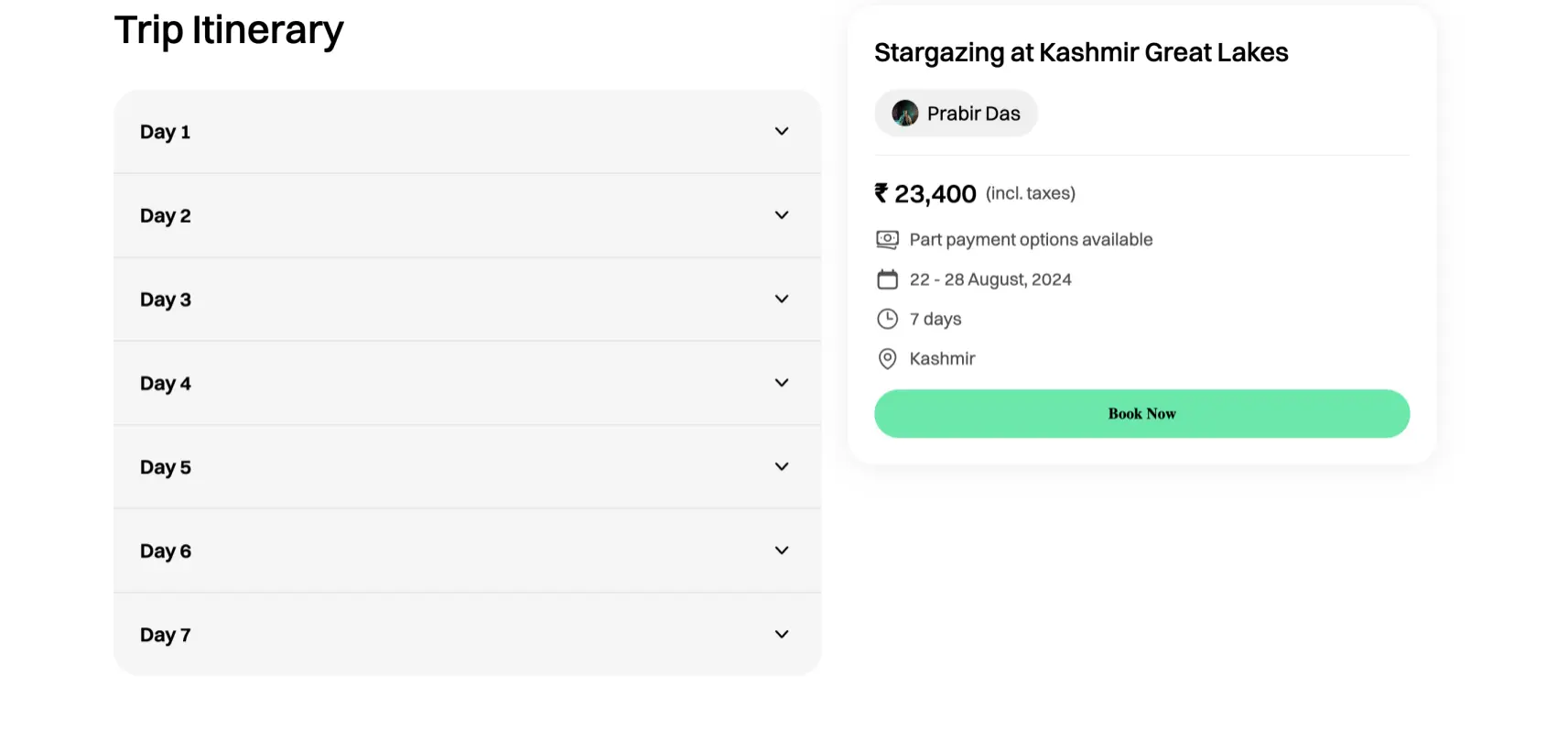Expand Day 1 using its chevron
This screenshot has height=730, width=1568.
[x=782, y=131]
